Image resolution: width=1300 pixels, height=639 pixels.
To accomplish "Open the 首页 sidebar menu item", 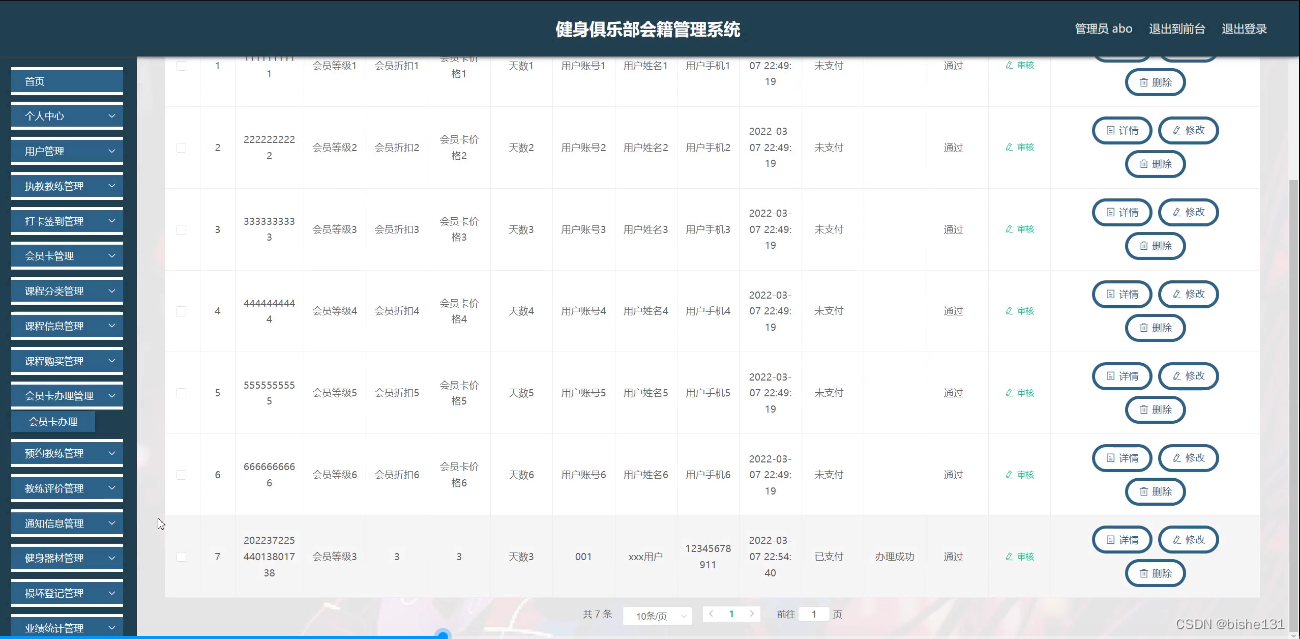I will (x=66, y=81).
